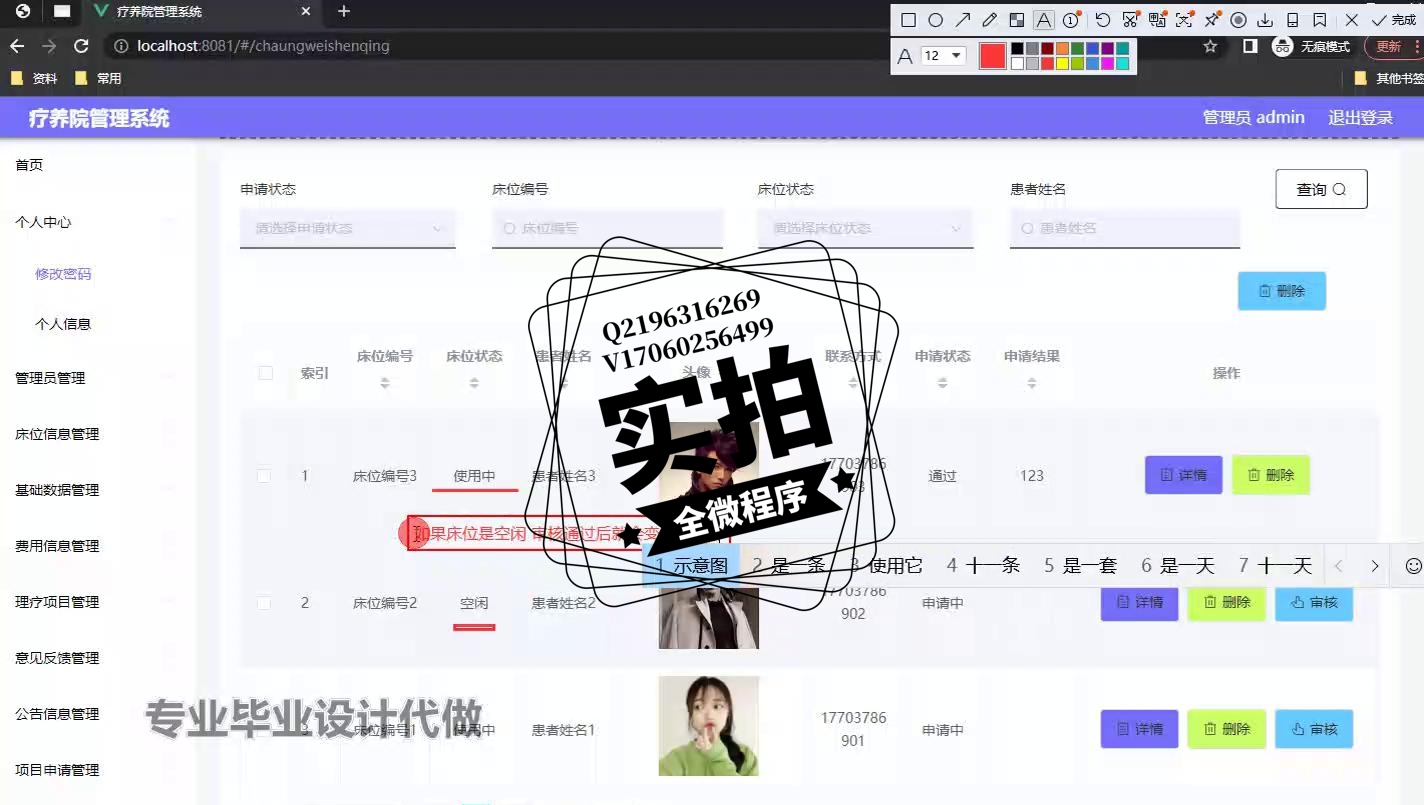1424x805 pixels.
Task: Send the screenshot to phone
Action: coord(1292,20)
